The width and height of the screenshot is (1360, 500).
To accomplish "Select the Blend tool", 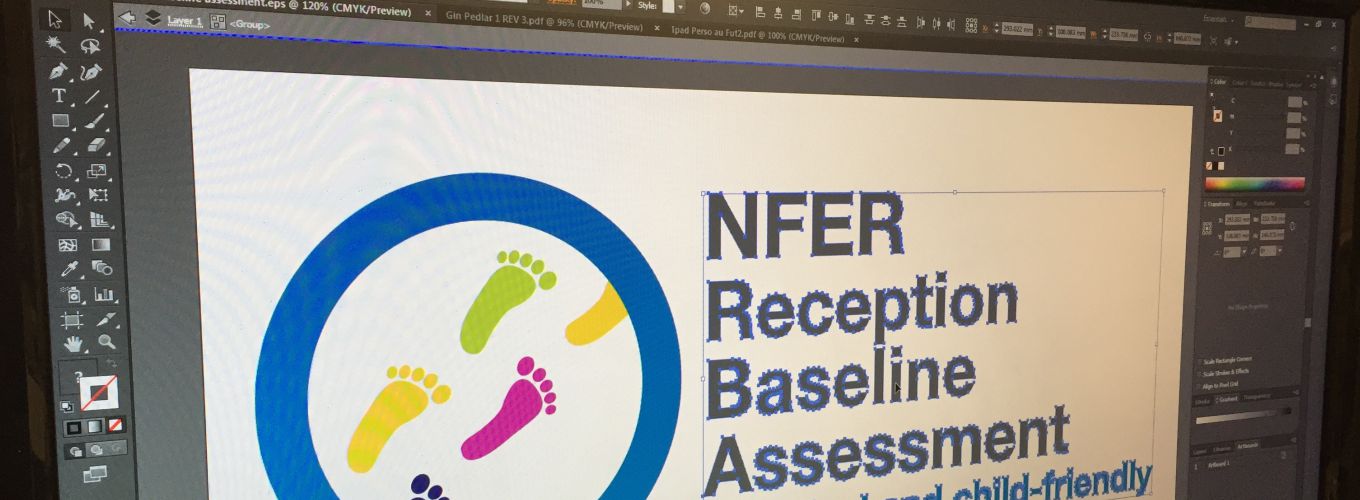I will pos(102,269).
